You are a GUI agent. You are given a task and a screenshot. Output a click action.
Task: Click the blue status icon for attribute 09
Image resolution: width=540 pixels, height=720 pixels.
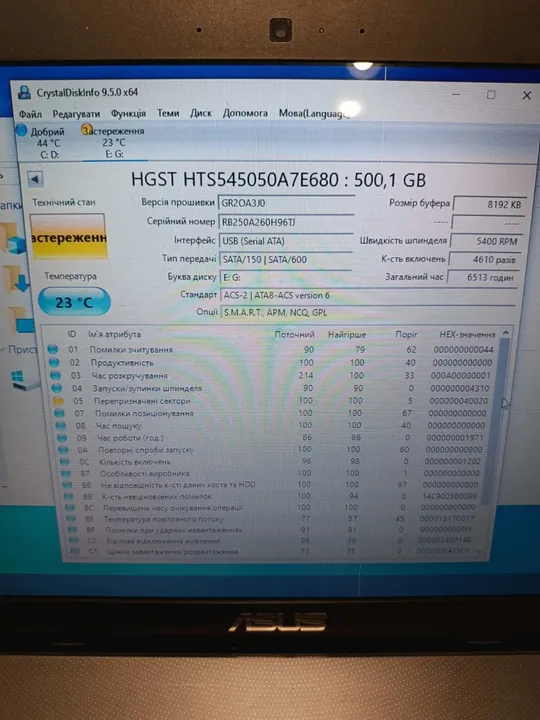tap(62, 438)
